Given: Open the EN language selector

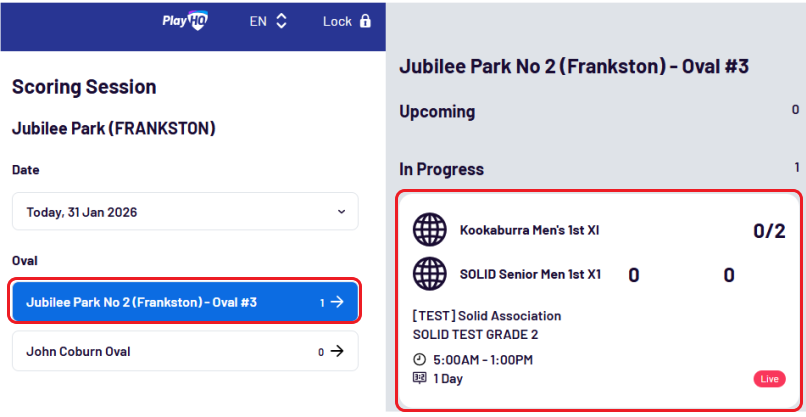Looking at the screenshot, I should tap(268, 21).
